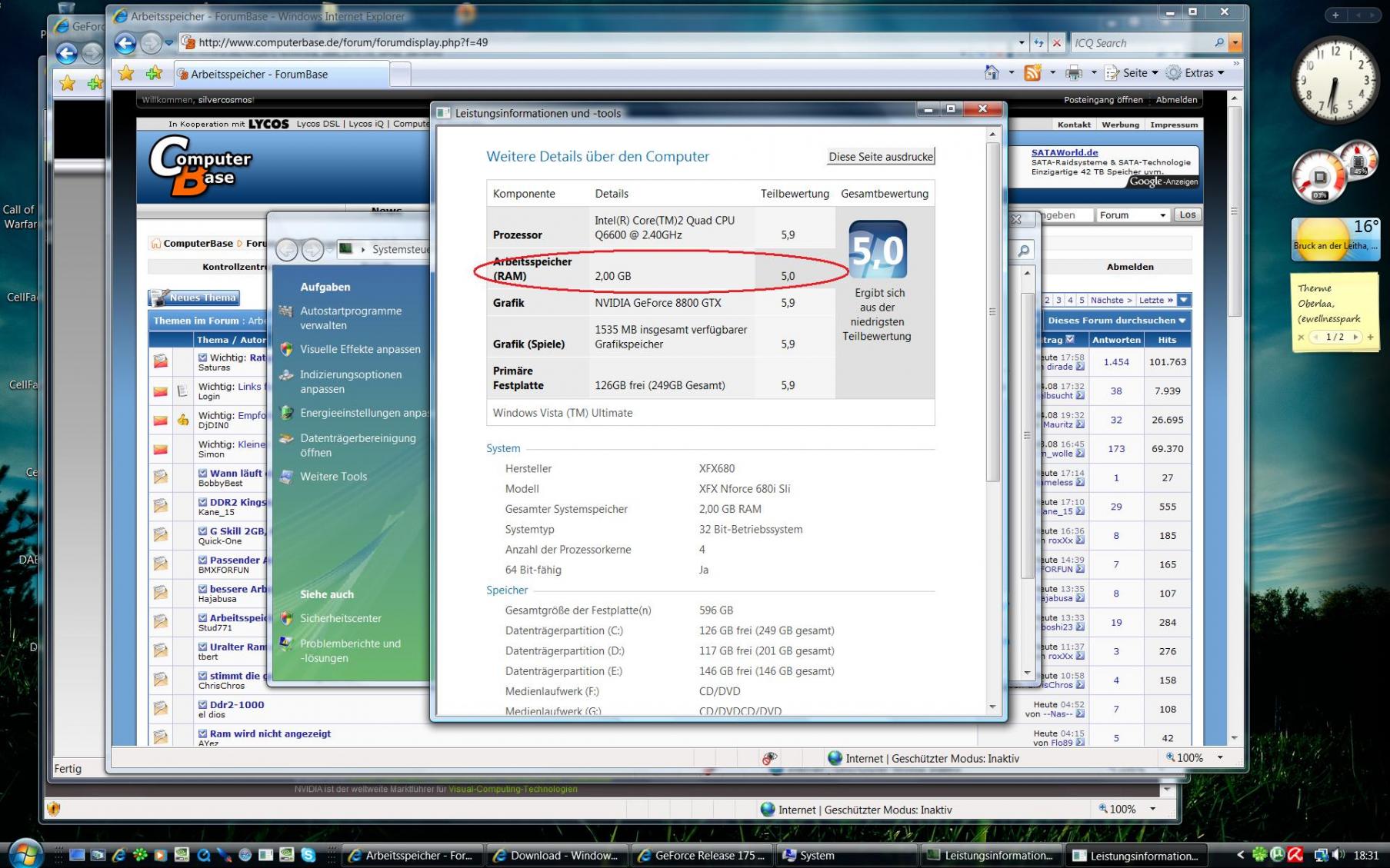Click the delete X on sticky note gadget

click(x=1301, y=337)
